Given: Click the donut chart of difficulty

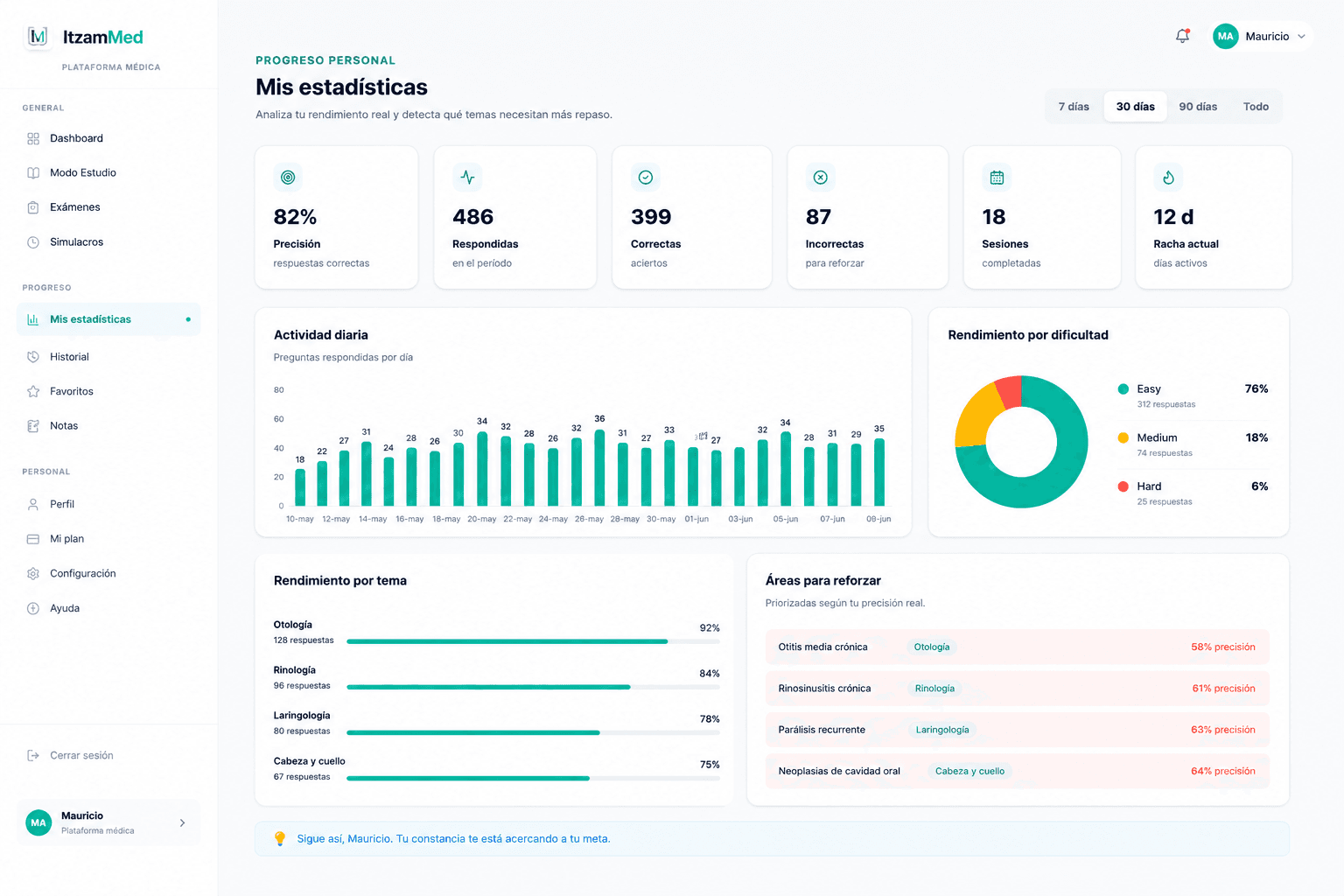Looking at the screenshot, I should point(1021,442).
